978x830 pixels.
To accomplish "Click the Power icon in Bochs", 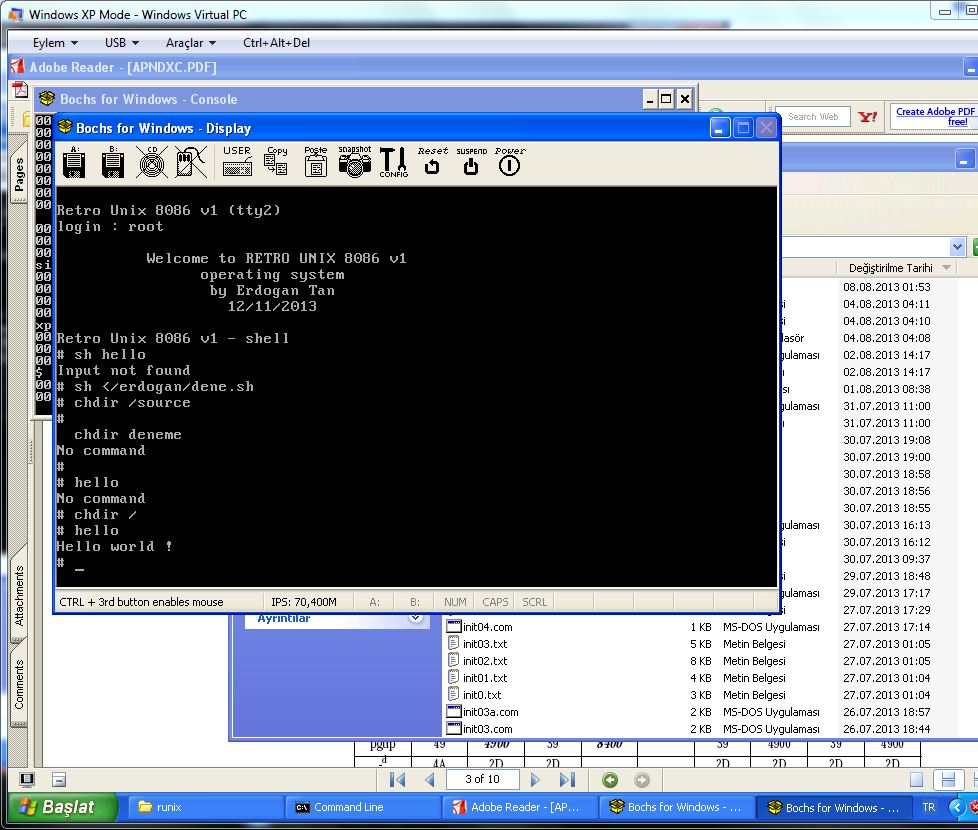I will coord(510,162).
